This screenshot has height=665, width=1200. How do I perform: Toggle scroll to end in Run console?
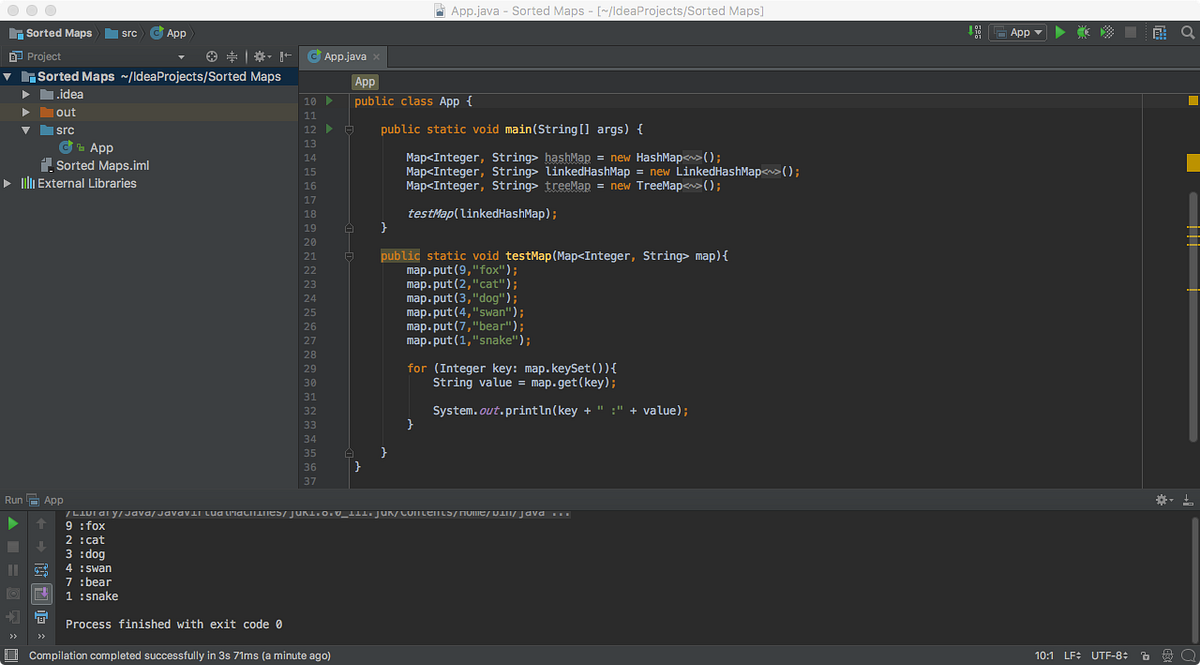[x=41, y=594]
